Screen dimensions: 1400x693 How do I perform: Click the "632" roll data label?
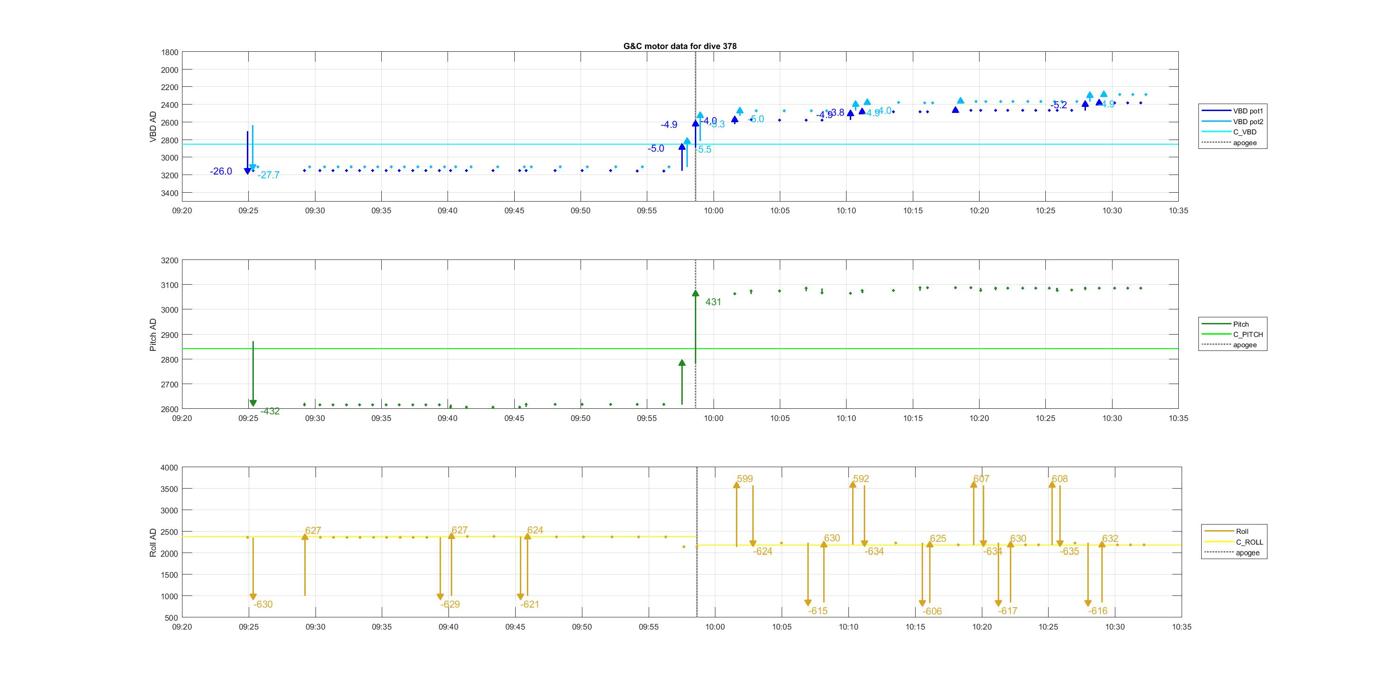pos(1110,538)
